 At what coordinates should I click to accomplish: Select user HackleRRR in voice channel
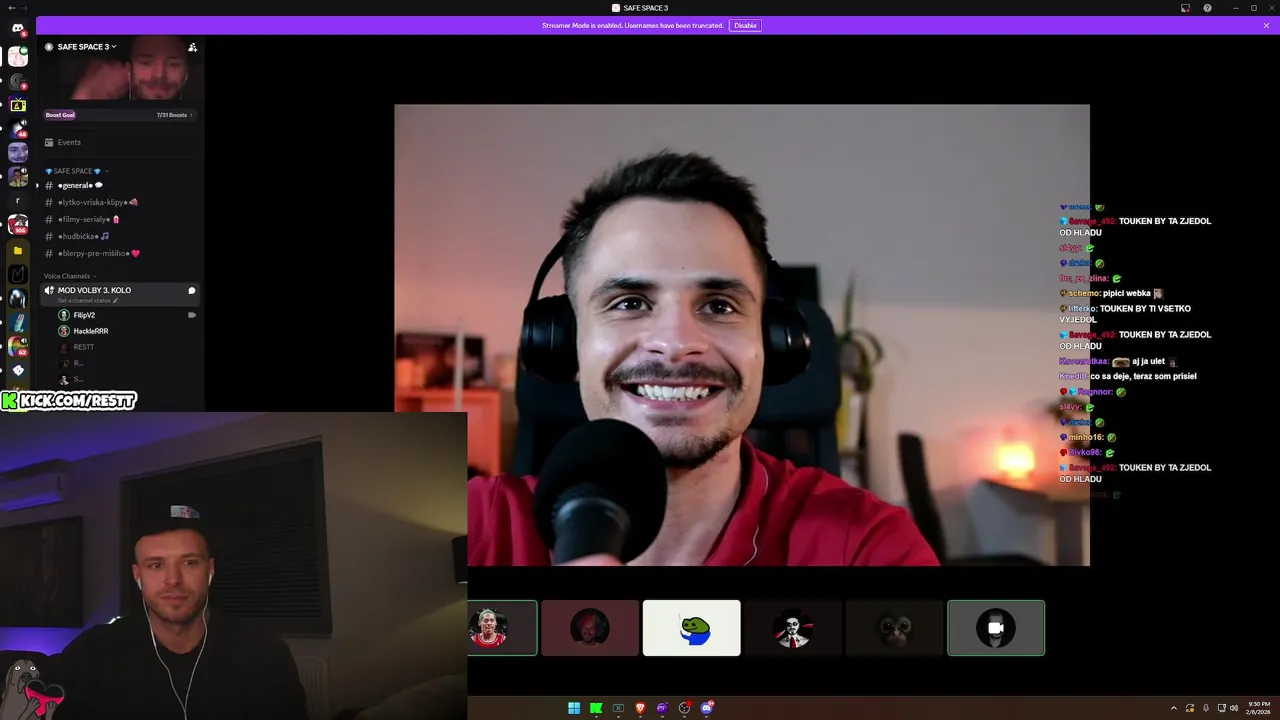[x=90, y=331]
